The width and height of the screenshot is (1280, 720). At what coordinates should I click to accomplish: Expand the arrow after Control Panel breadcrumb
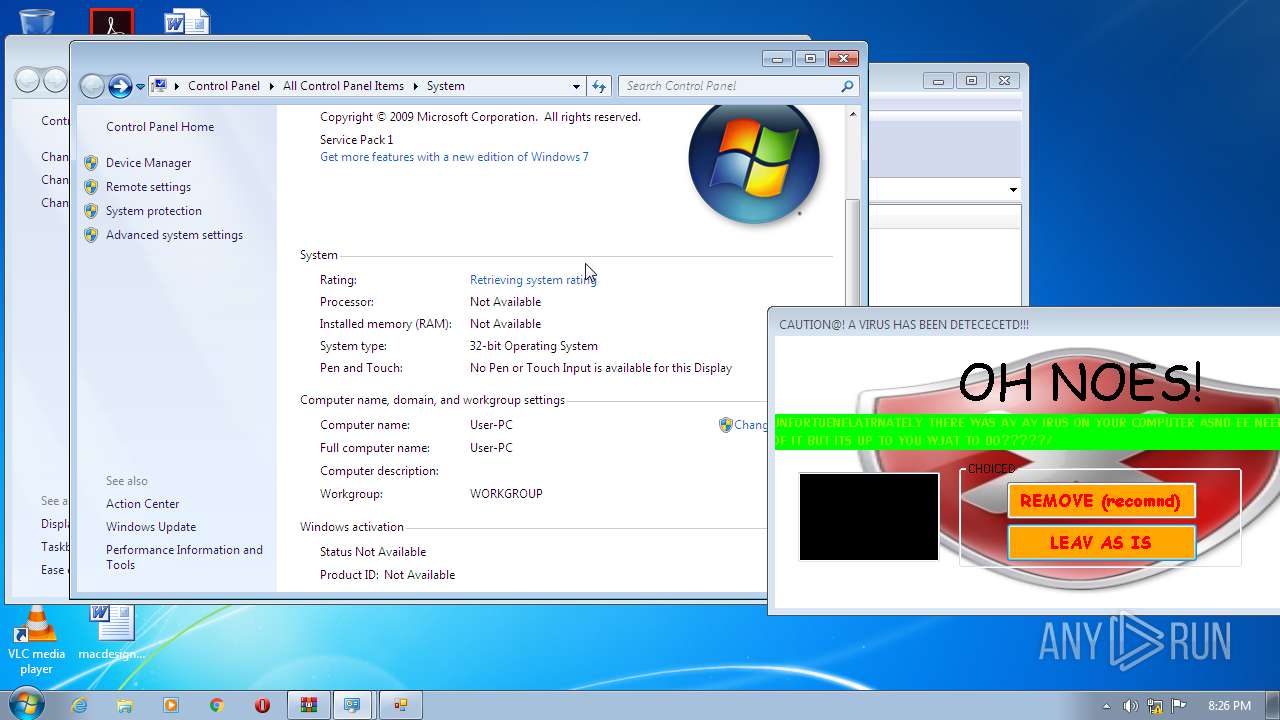[272, 86]
